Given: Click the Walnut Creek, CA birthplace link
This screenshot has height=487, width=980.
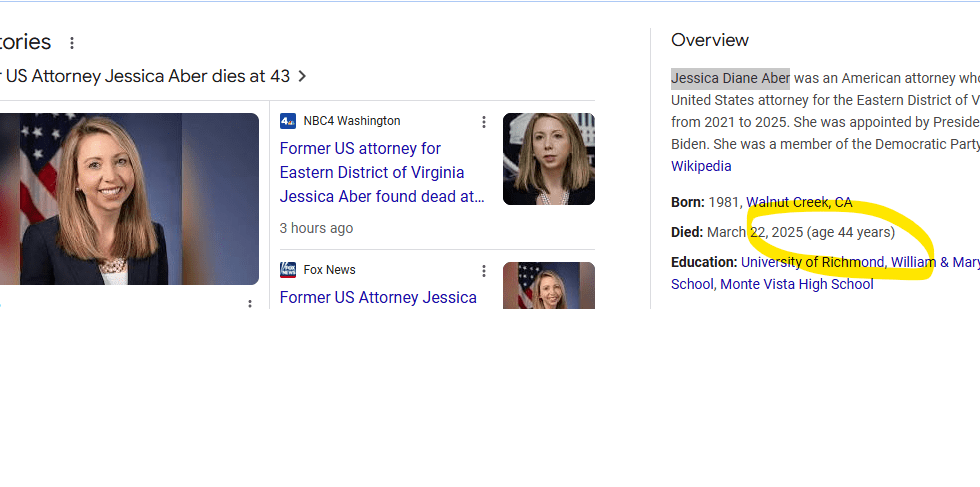Looking at the screenshot, I should (x=799, y=202).
